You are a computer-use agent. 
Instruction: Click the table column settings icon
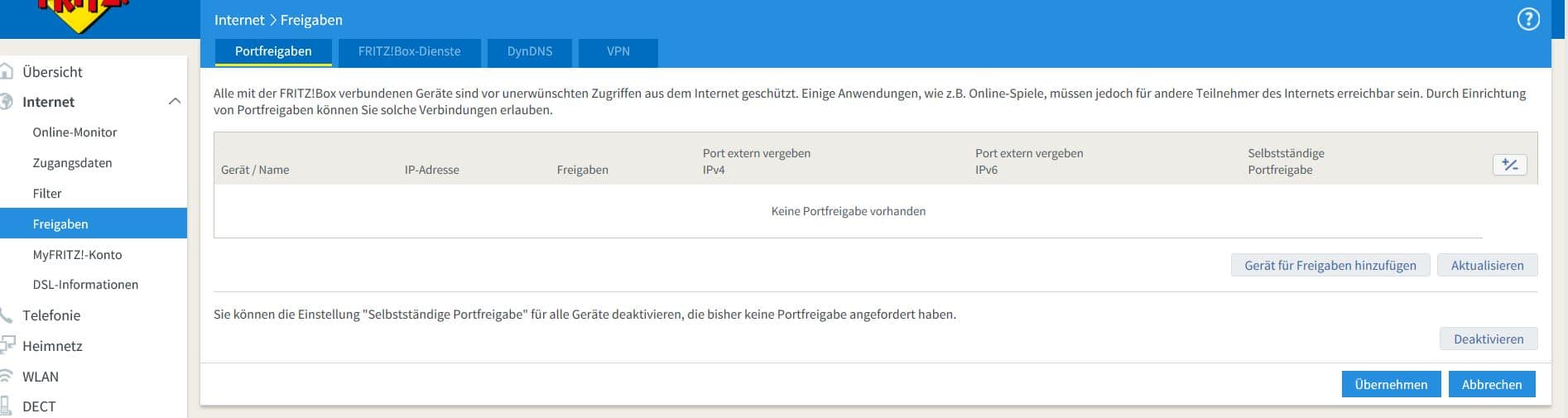click(1509, 165)
